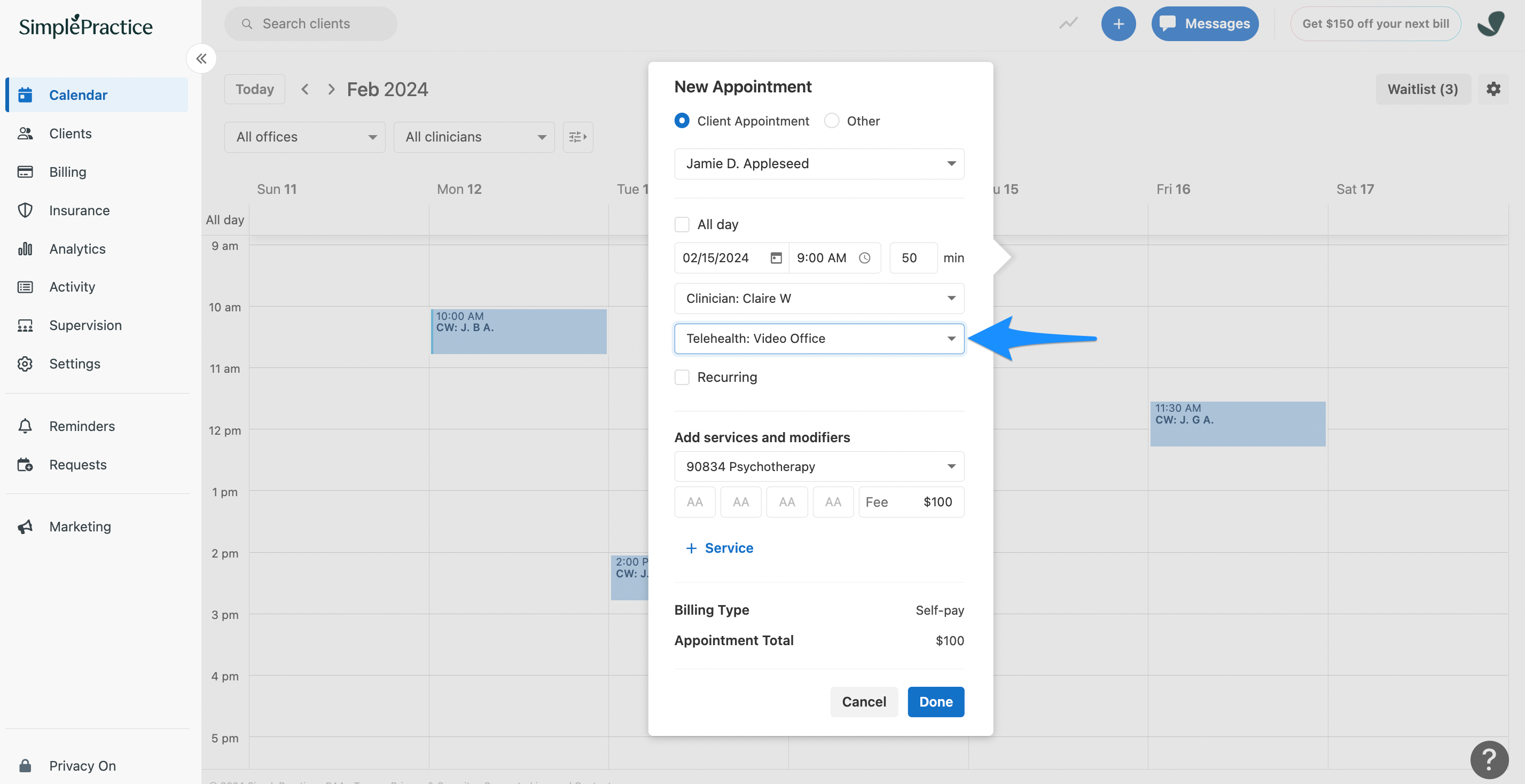This screenshot has height=784, width=1525.
Task: Expand the 90834 Psychotherapy service dropdown
Action: click(819, 466)
